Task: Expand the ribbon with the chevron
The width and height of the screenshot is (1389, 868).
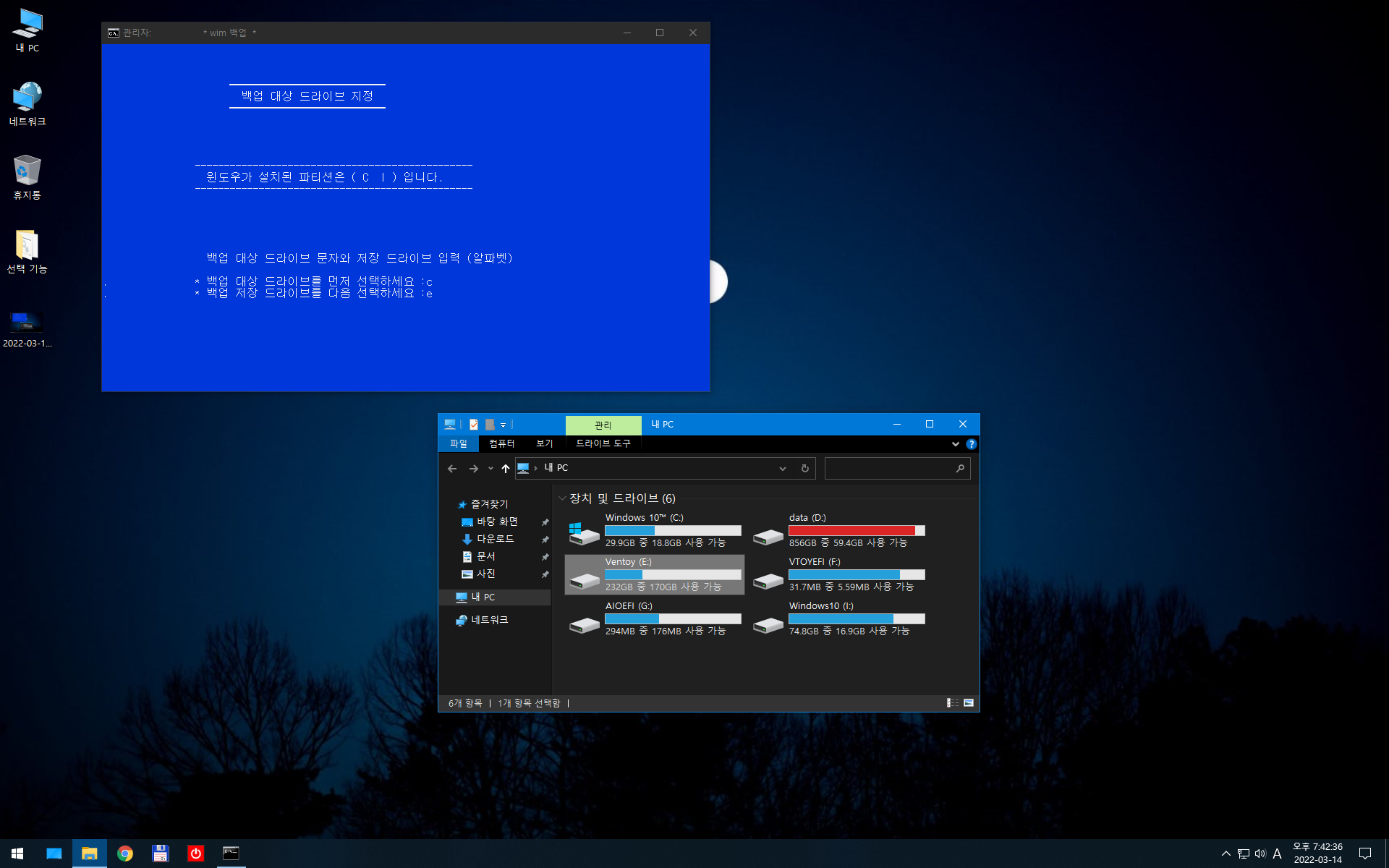Action: coord(956,444)
